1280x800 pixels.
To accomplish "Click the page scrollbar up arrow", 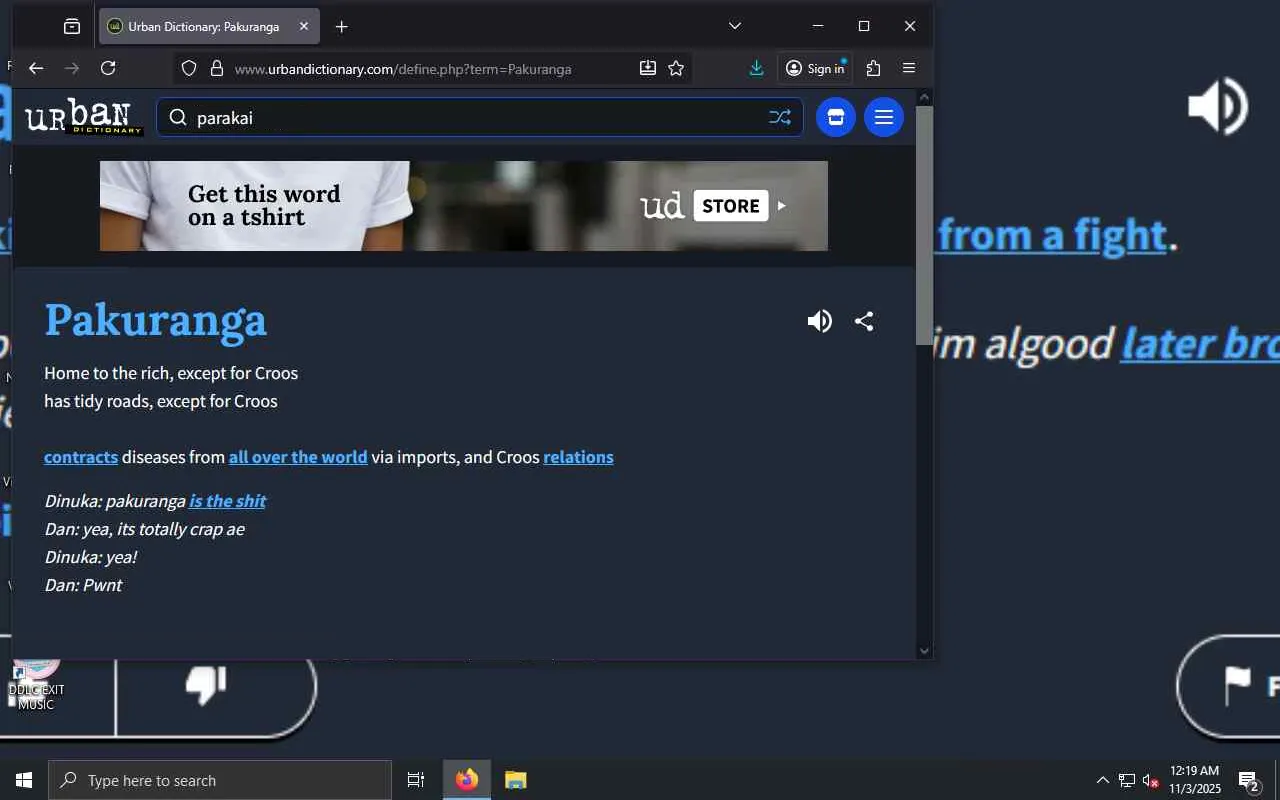I will pyautogui.click(x=924, y=97).
